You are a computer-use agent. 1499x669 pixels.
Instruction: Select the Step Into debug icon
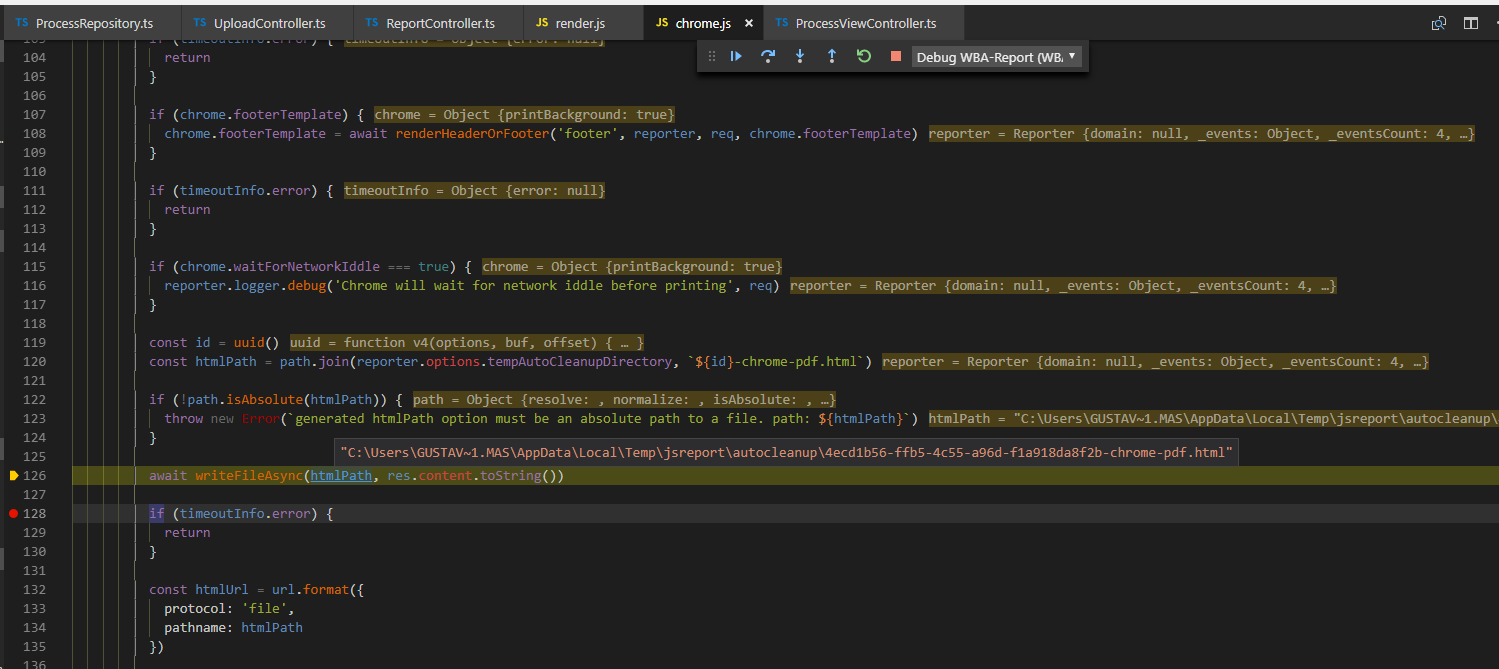click(800, 56)
